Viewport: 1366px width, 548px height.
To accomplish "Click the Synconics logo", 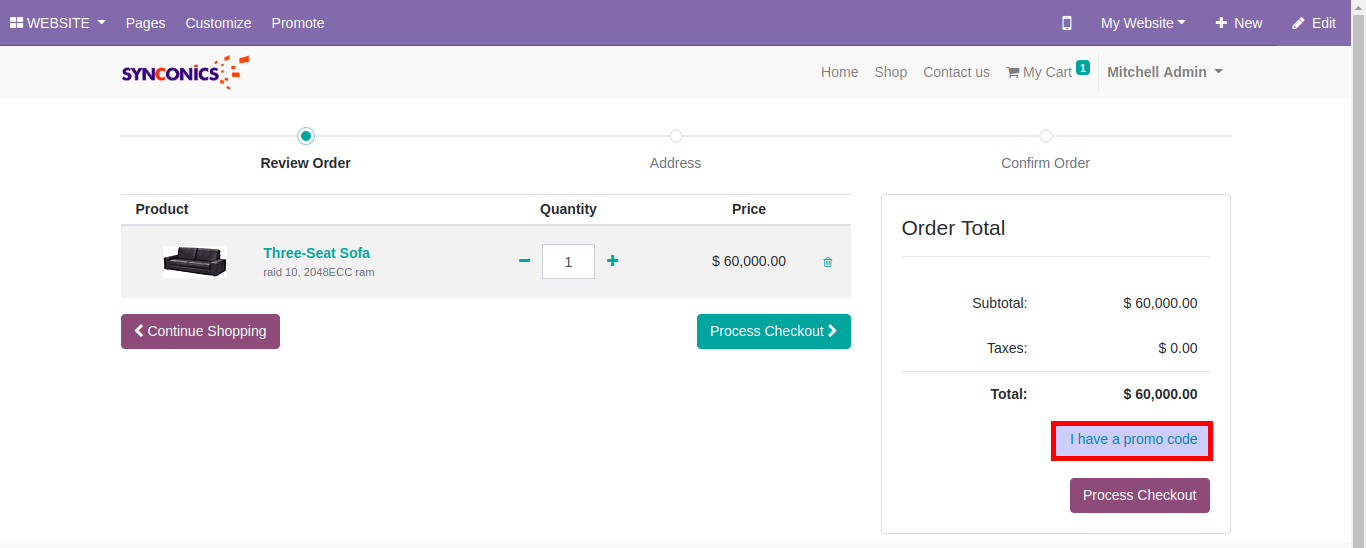I will pos(185,72).
